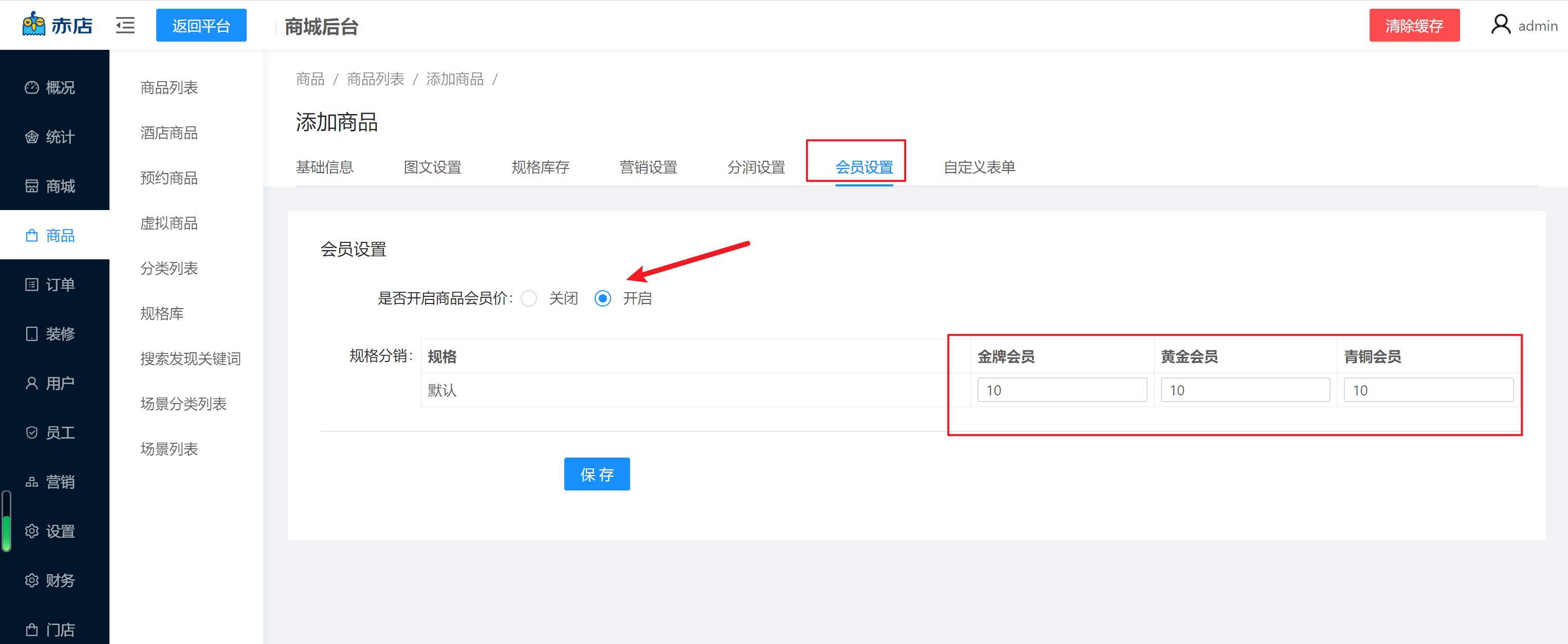Click the sidebar collapse hamburger icon
1568x644 pixels.
click(x=125, y=26)
